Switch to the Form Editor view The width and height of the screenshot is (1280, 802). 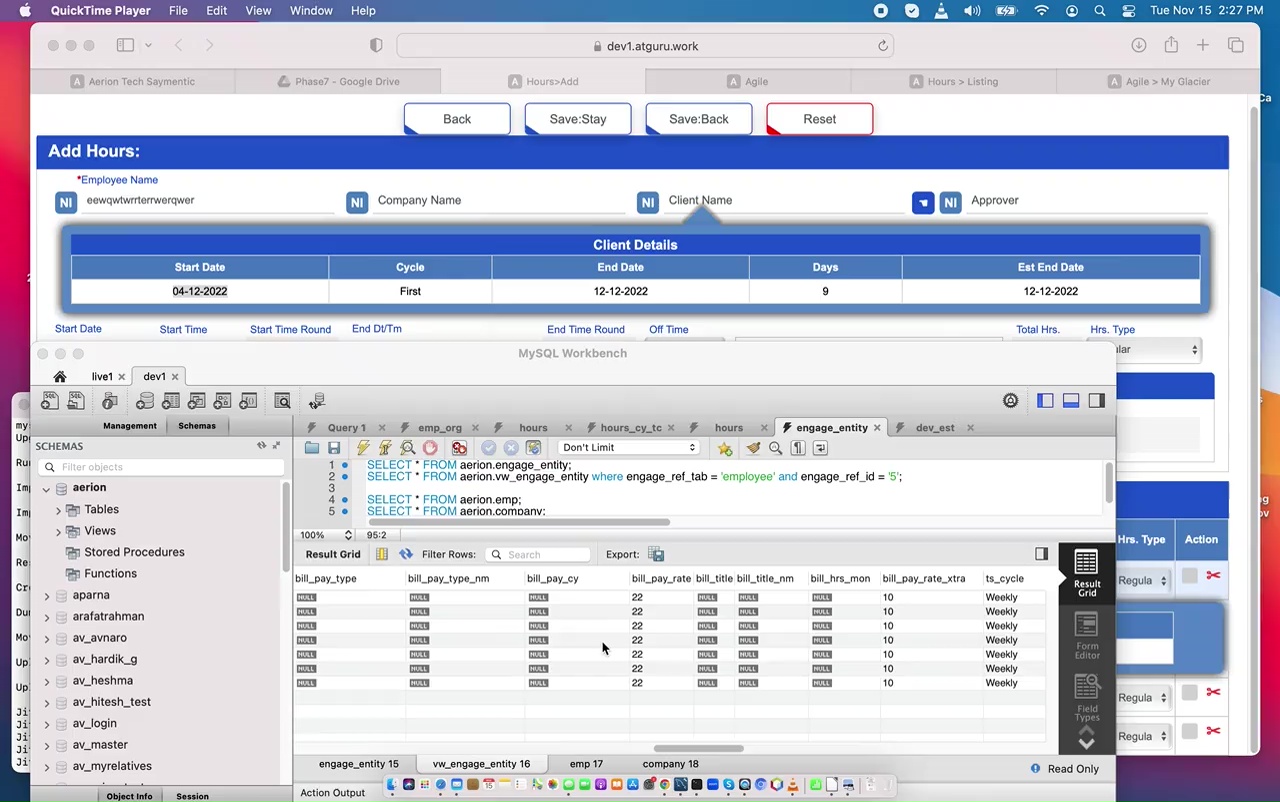click(1086, 636)
